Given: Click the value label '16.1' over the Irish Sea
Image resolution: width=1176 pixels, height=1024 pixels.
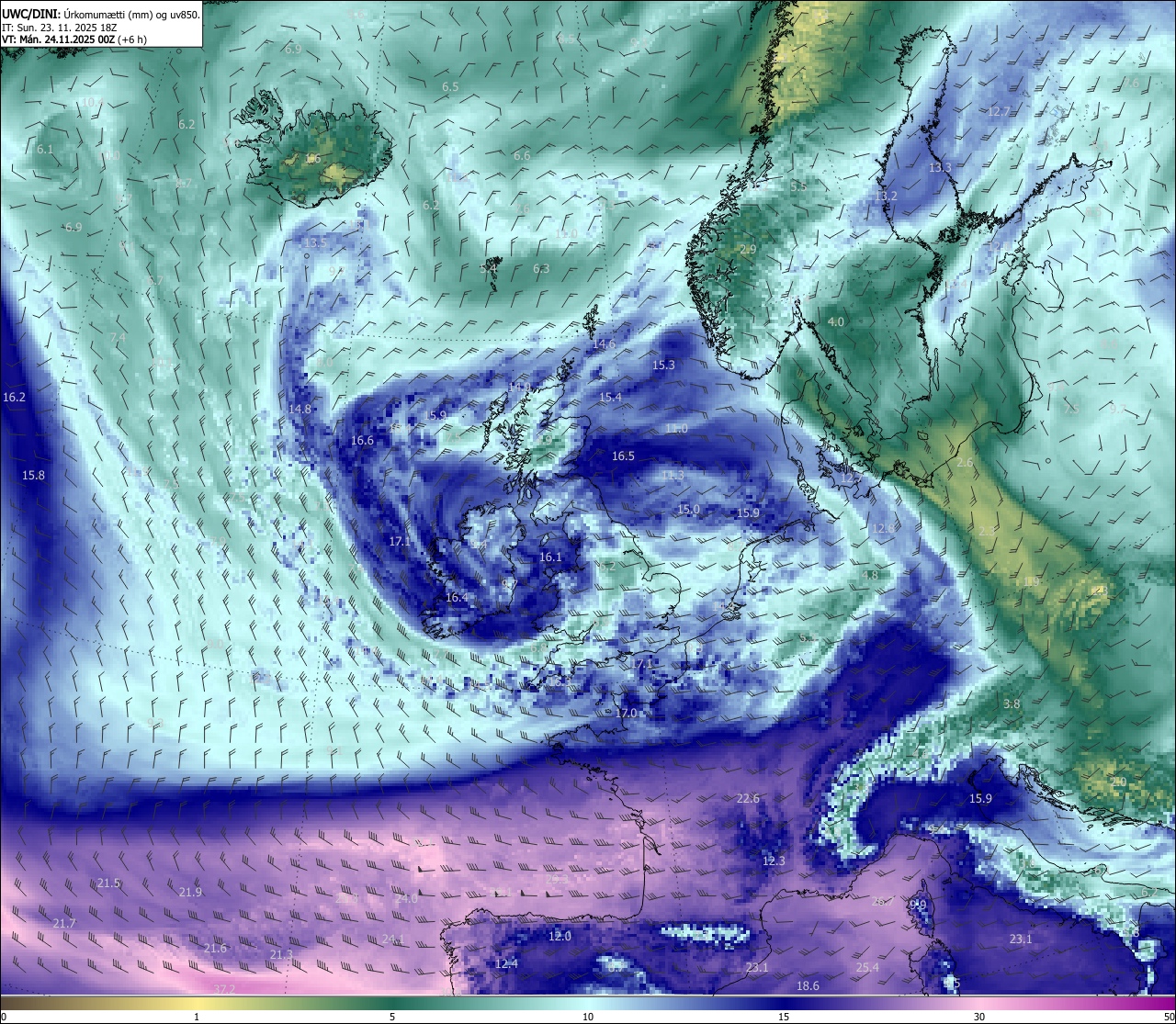Looking at the screenshot, I should (x=550, y=557).
